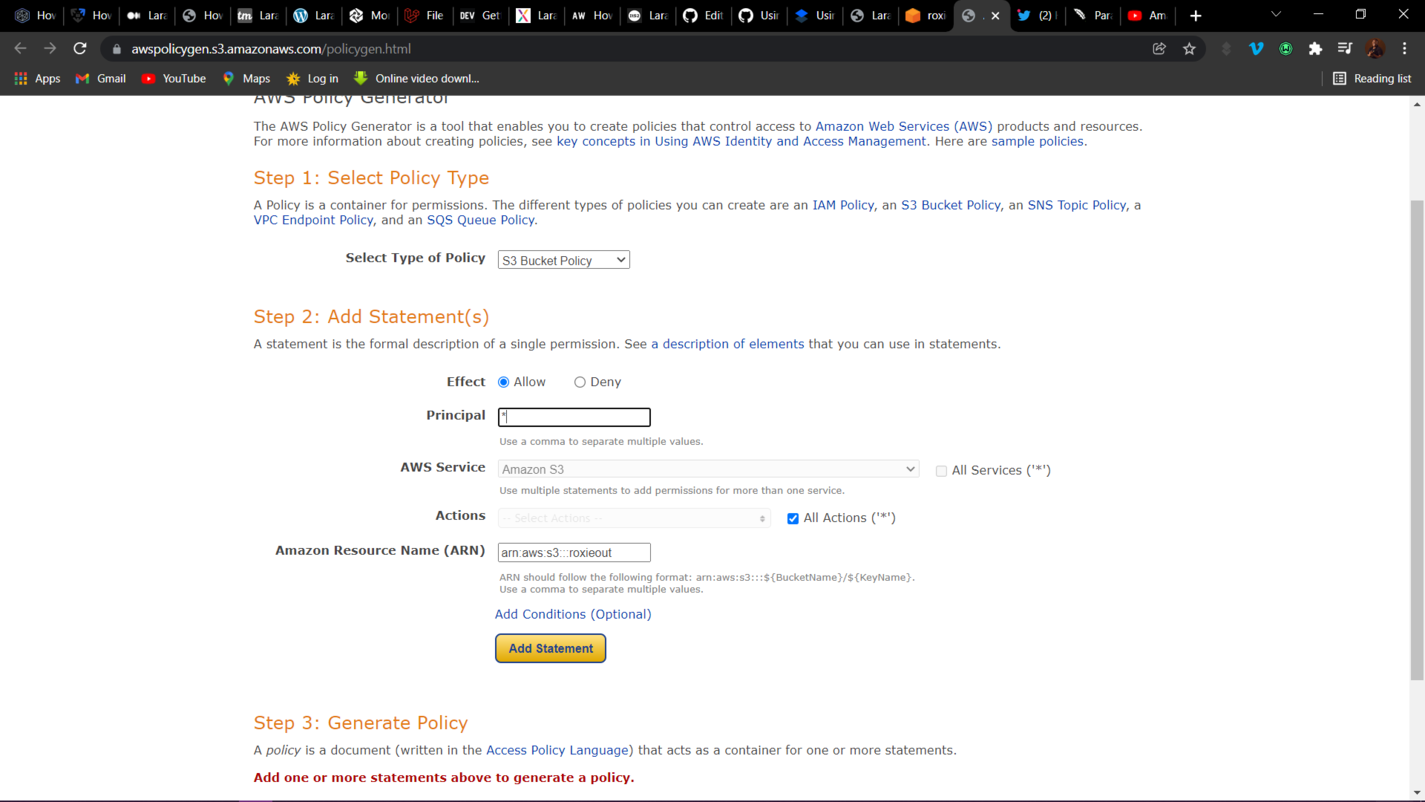Uncheck the All Actions checkbox

[x=792, y=518]
